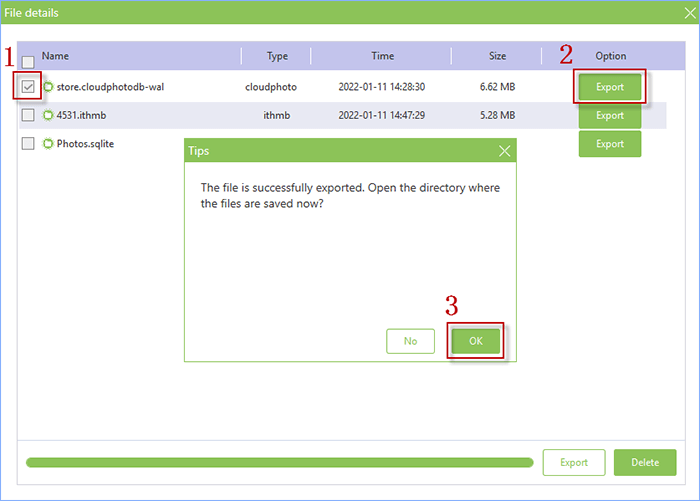The image size is (700, 501).
Task: Click the 2022-01-11 14:47:29 time cell
Action: 382,115
